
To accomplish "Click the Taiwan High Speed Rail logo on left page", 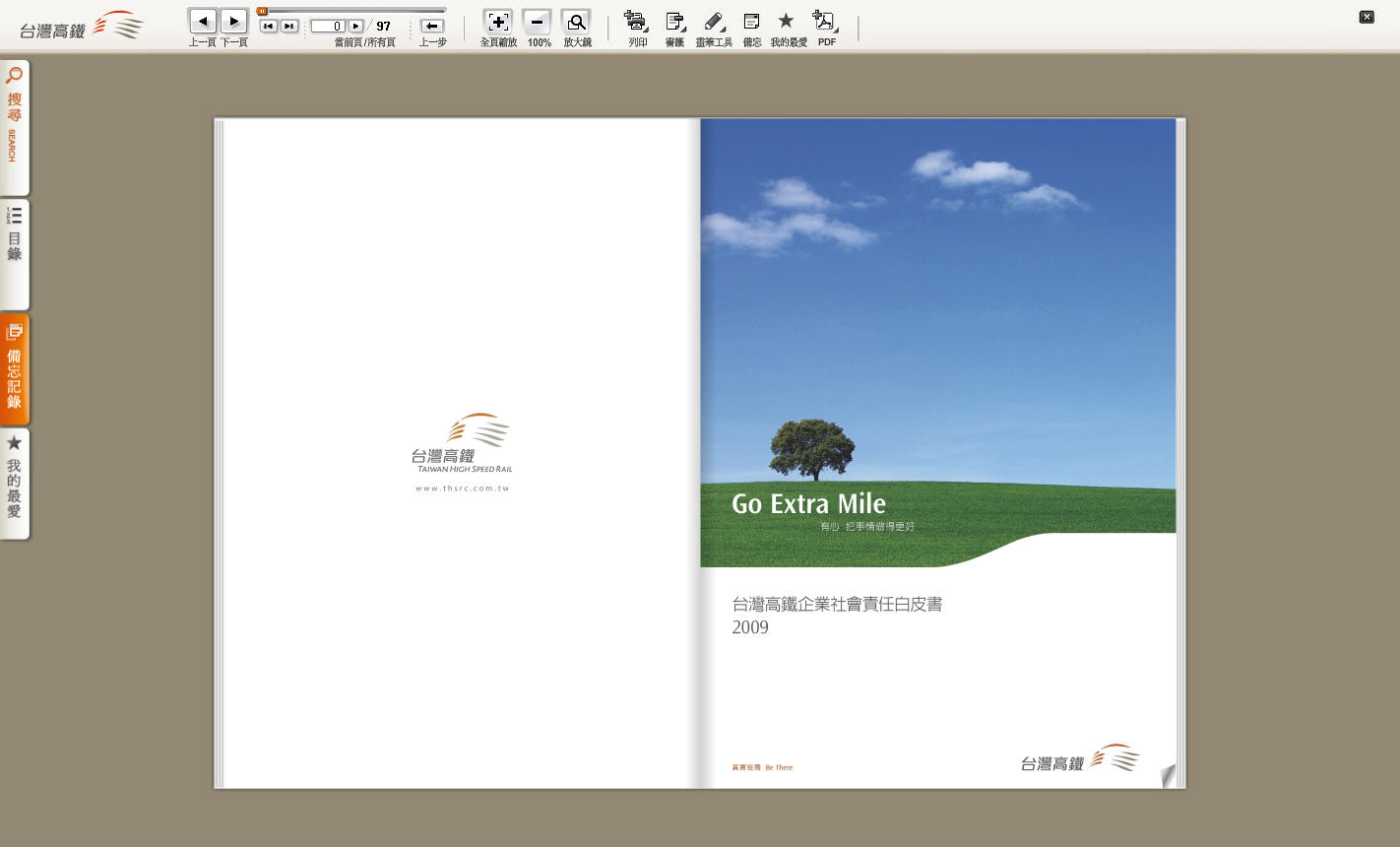I will pyautogui.click(x=463, y=443).
